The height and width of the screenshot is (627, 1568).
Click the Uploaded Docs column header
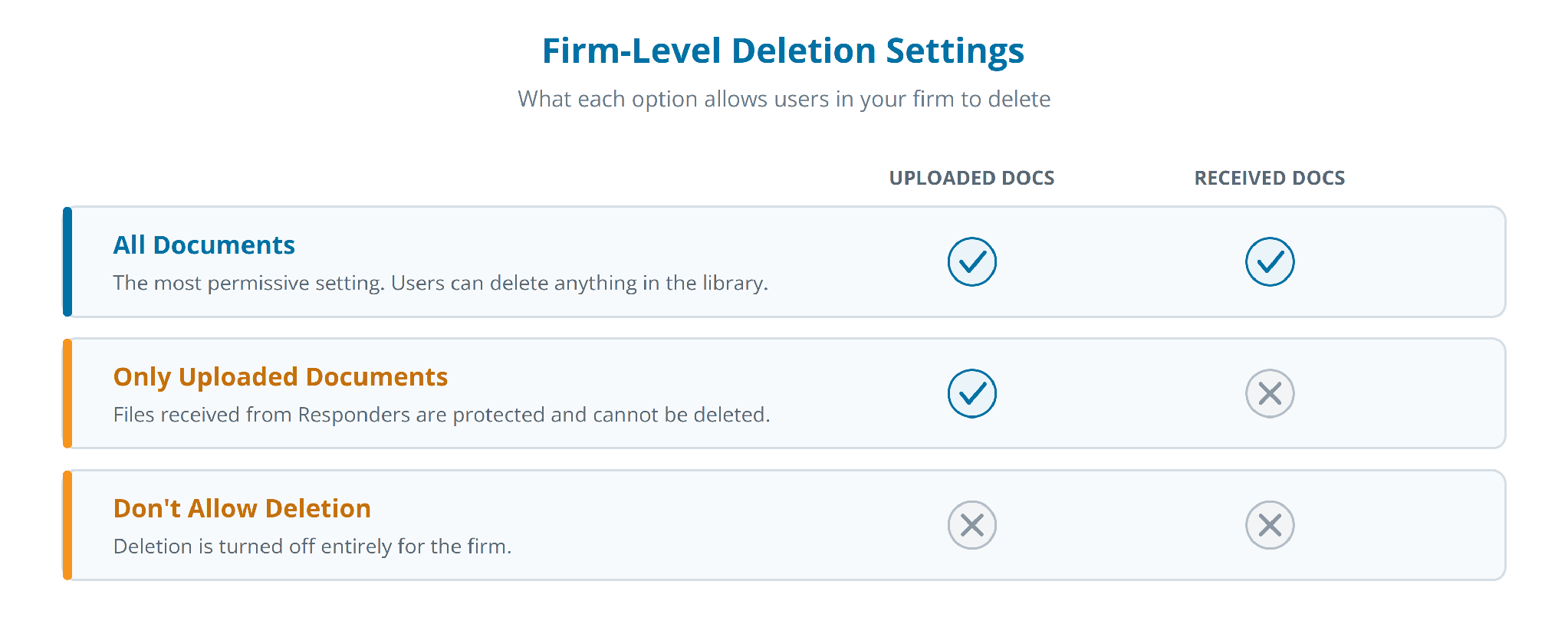tap(971, 178)
